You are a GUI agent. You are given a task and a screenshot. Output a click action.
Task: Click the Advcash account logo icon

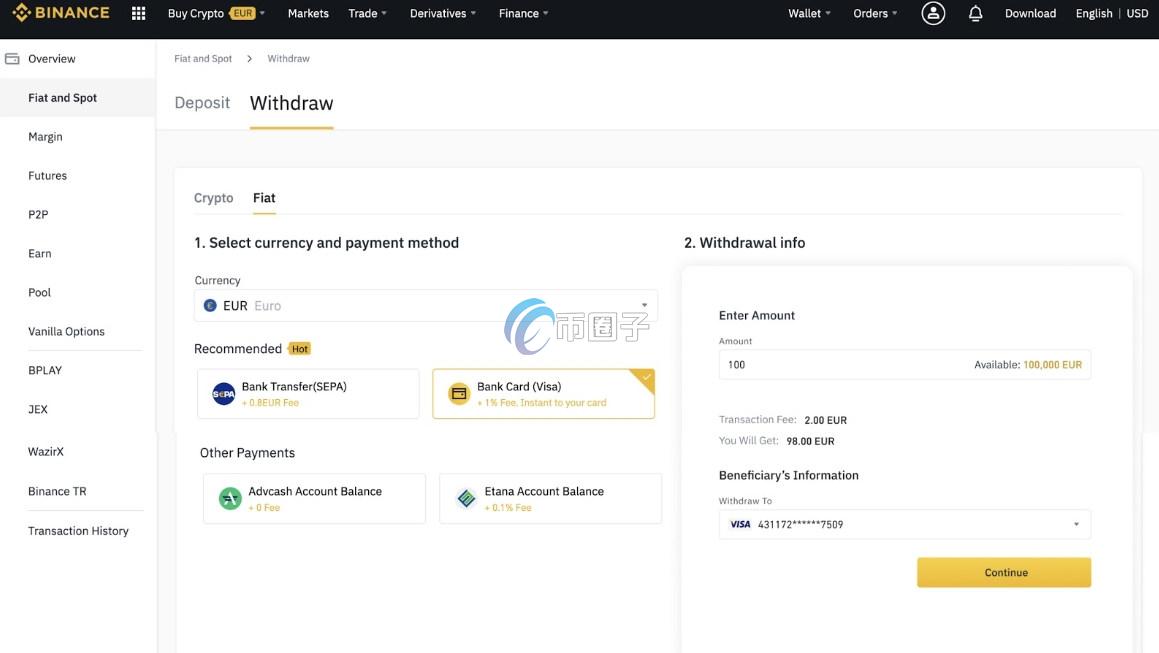point(230,498)
